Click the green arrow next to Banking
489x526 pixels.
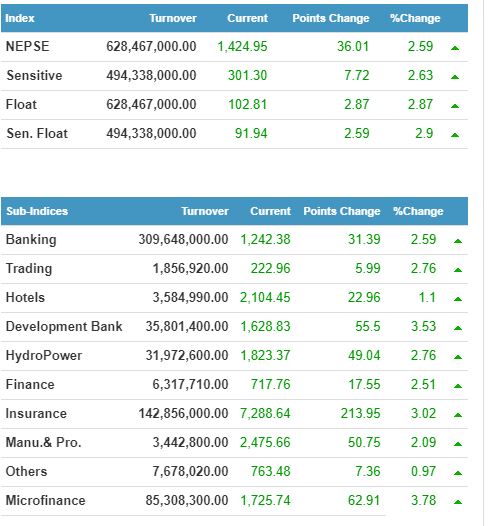pos(458,241)
